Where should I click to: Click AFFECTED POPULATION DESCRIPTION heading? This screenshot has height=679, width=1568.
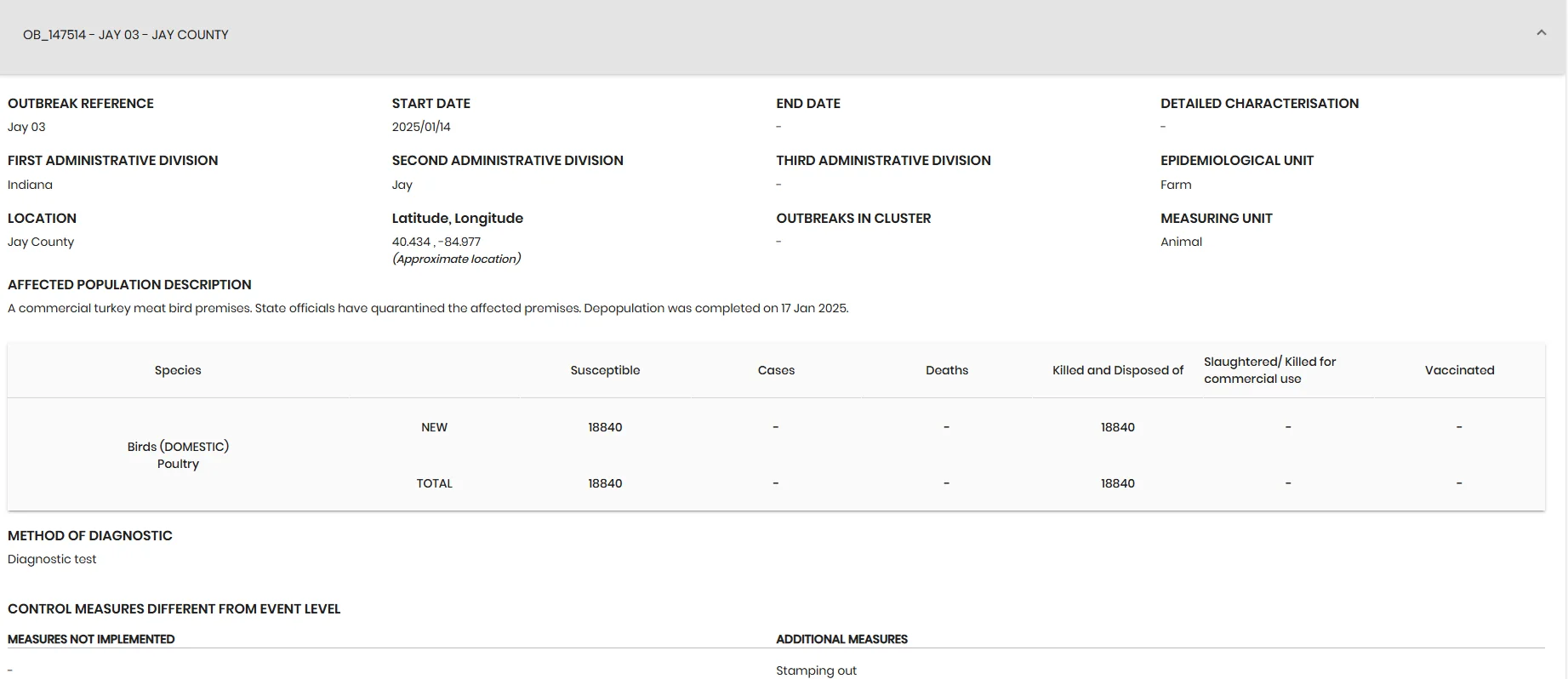tap(129, 284)
